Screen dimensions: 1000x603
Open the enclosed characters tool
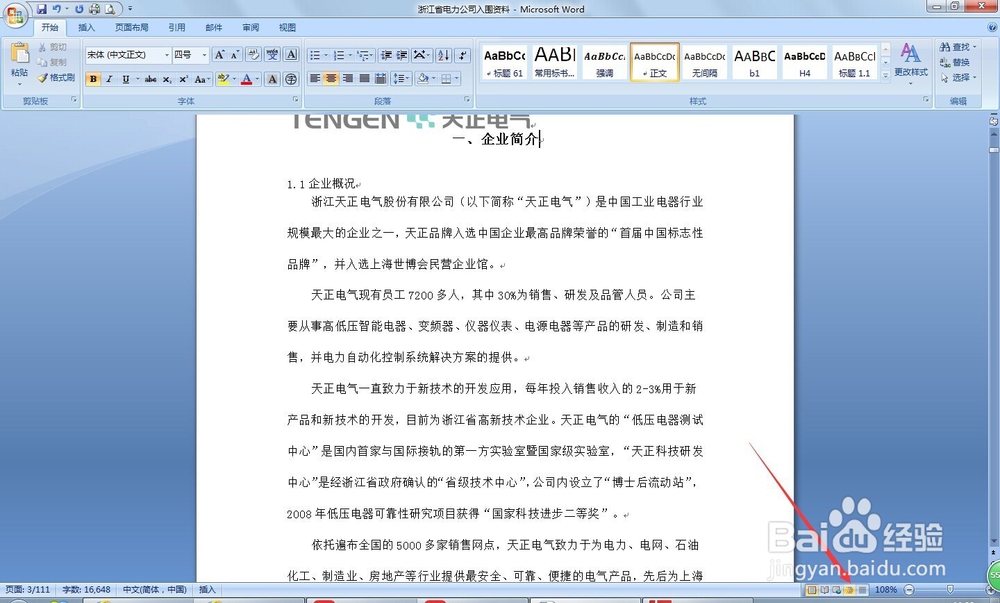tap(290, 79)
